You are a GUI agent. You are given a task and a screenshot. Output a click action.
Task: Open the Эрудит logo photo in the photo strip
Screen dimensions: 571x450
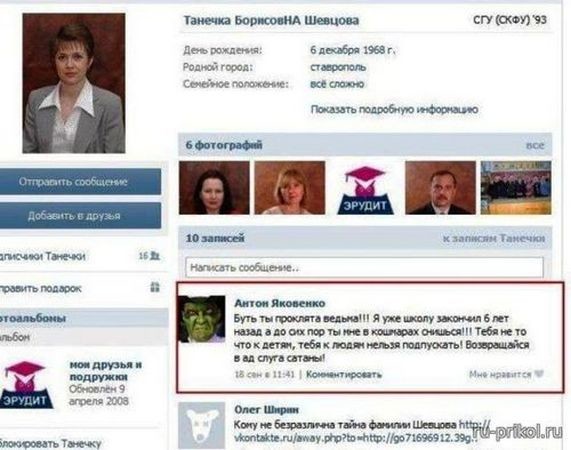(x=365, y=189)
